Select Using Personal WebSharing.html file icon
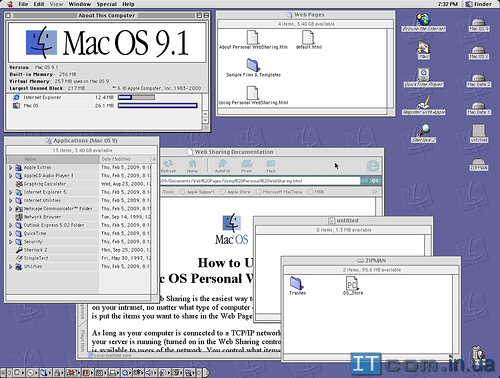The height and width of the screenshot is (378, 500). (x=253, y=96)
